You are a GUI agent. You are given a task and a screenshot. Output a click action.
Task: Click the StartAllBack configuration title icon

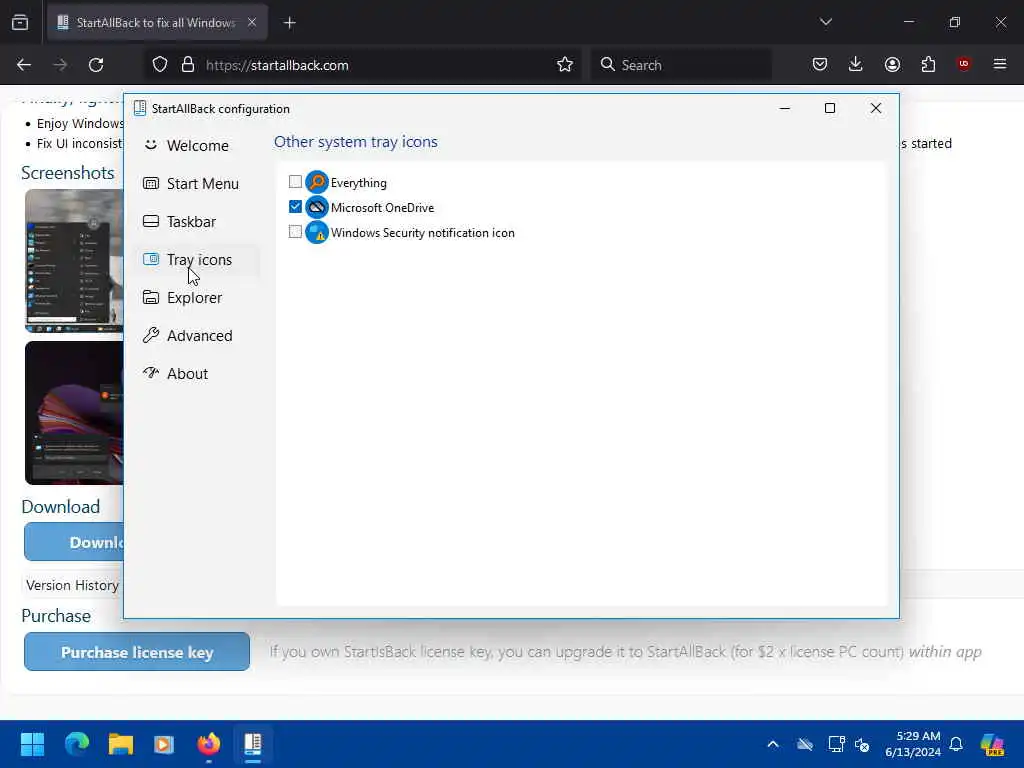[x=140, y=108]
